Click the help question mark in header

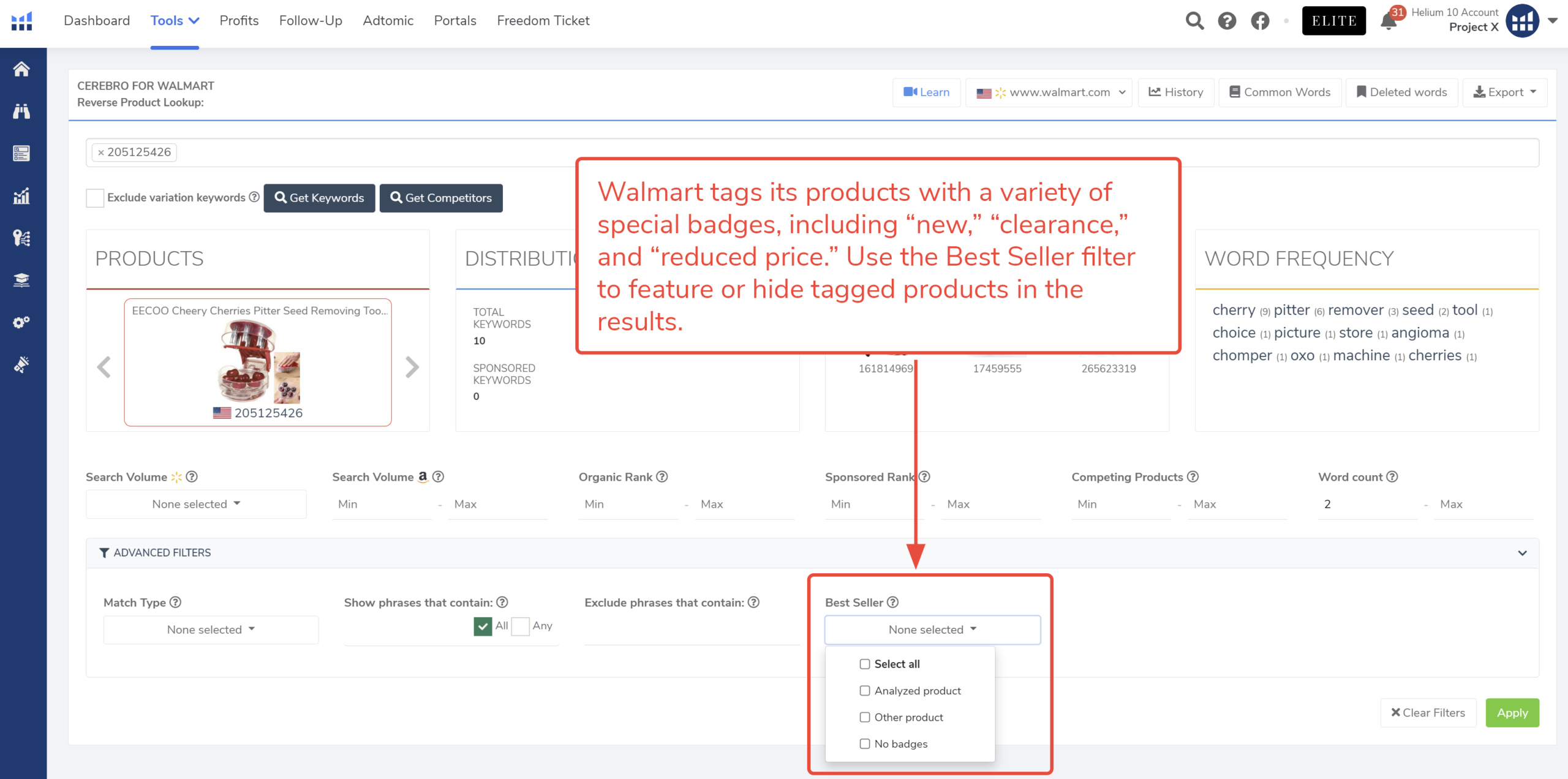[x=1227, y=21]
